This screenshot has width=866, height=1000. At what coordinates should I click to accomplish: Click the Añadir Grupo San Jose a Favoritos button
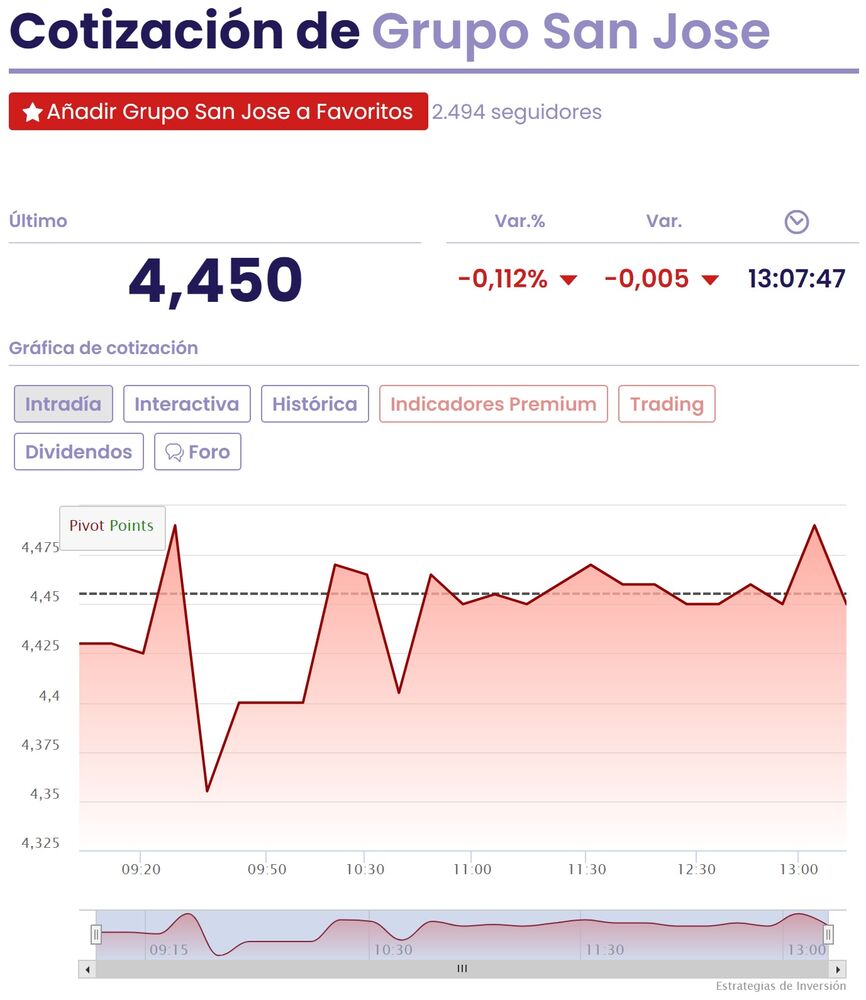(218, 112)
